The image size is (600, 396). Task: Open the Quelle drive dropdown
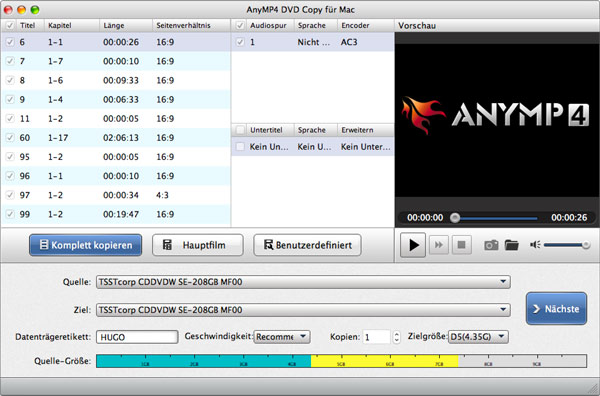tap(303, 282)
